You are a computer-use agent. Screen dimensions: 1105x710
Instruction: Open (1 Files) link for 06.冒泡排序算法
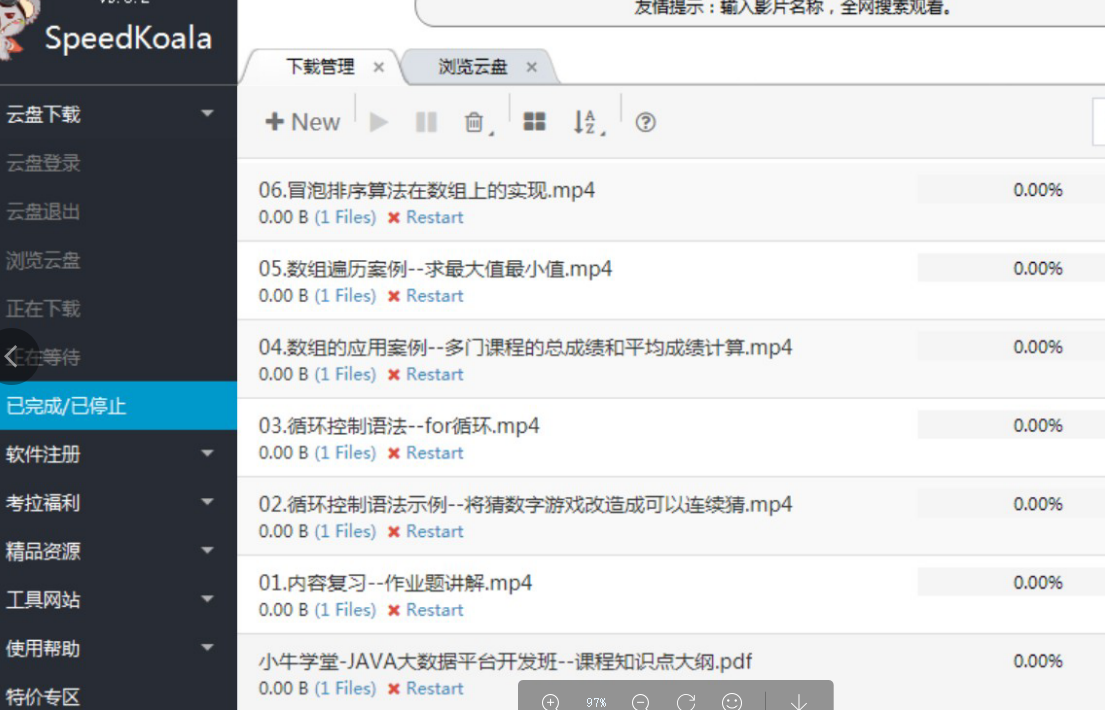345,217
